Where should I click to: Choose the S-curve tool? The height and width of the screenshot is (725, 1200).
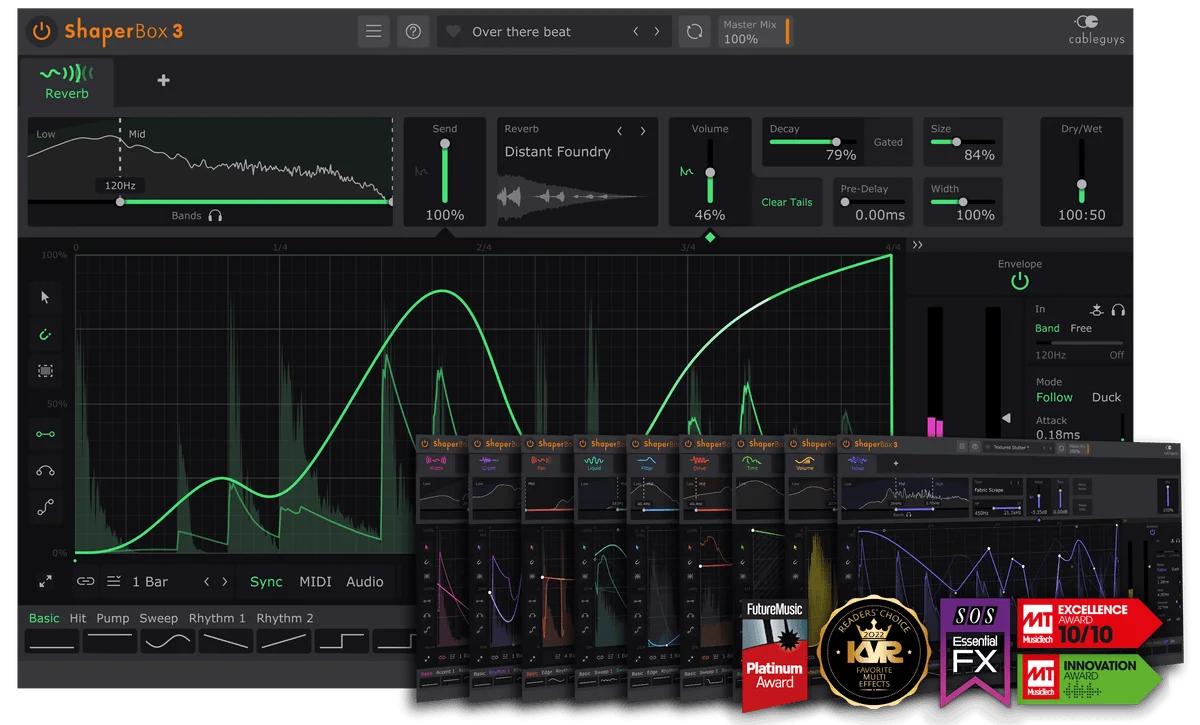click(45, 508)
